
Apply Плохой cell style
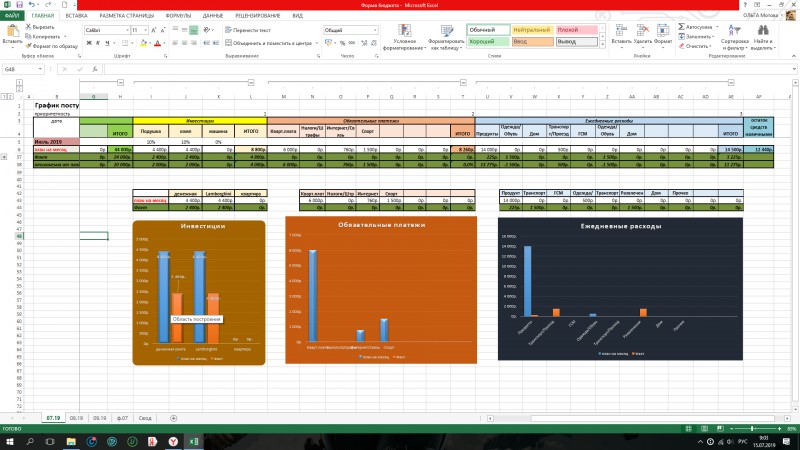pos(576,30)
